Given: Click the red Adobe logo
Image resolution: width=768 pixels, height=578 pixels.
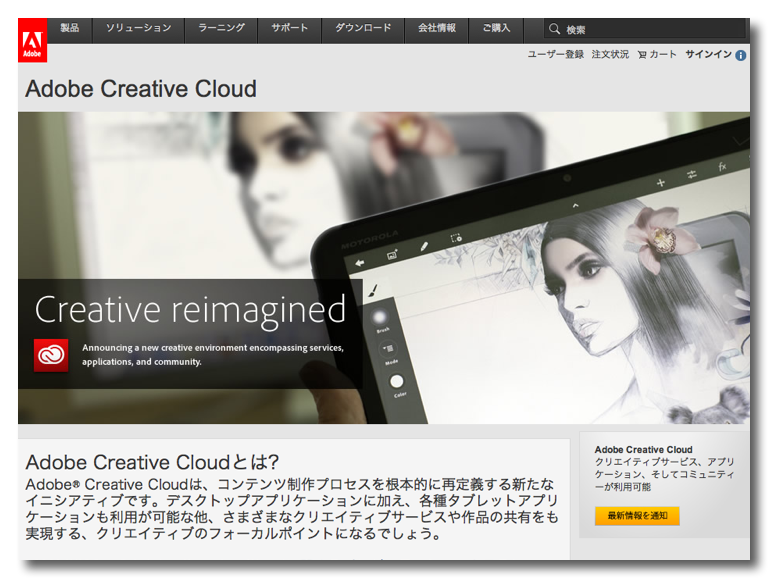Looking at the screenshot, I should [32, 40].
